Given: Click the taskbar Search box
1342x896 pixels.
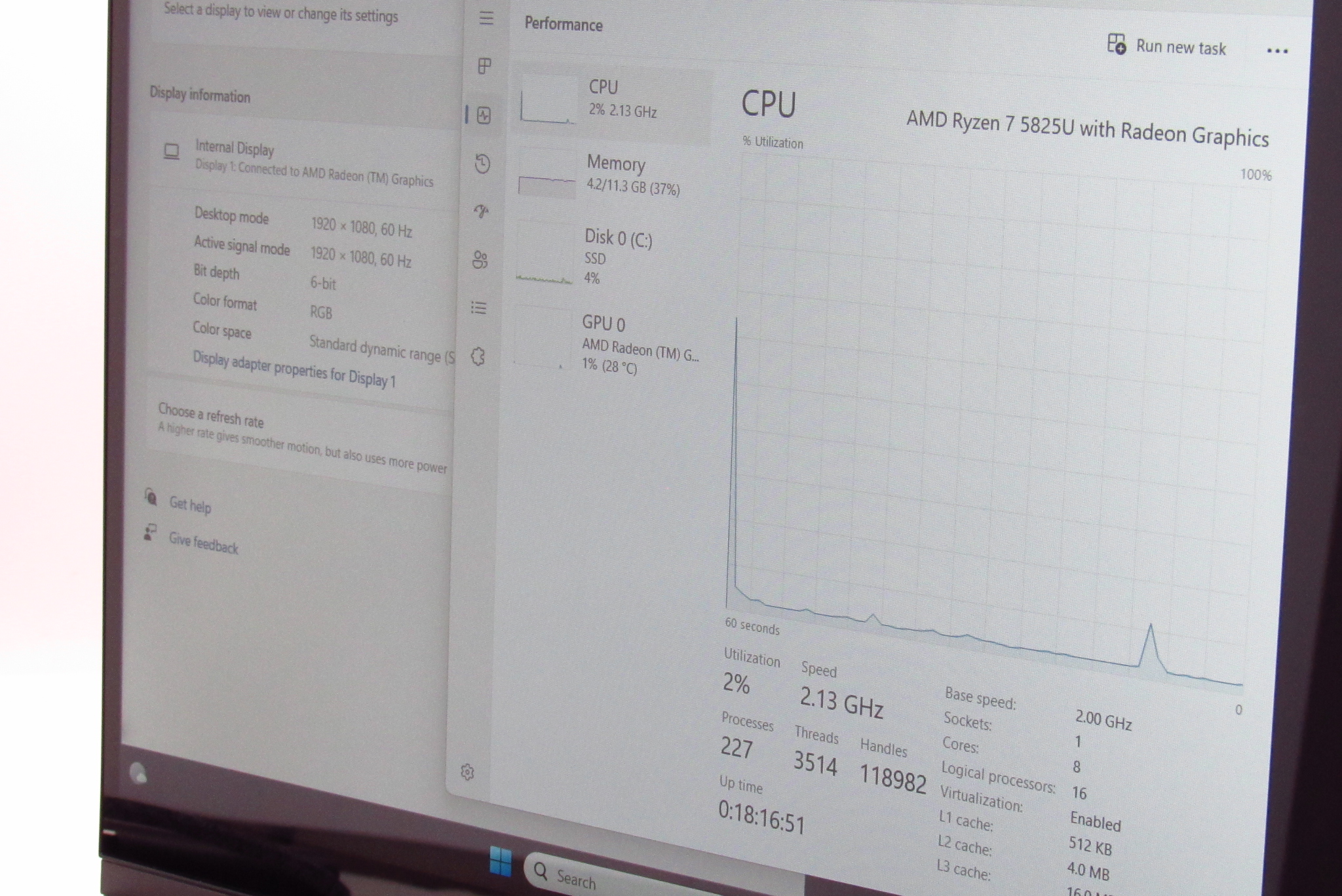Looking at the screenshot, I should click(577, 878).
